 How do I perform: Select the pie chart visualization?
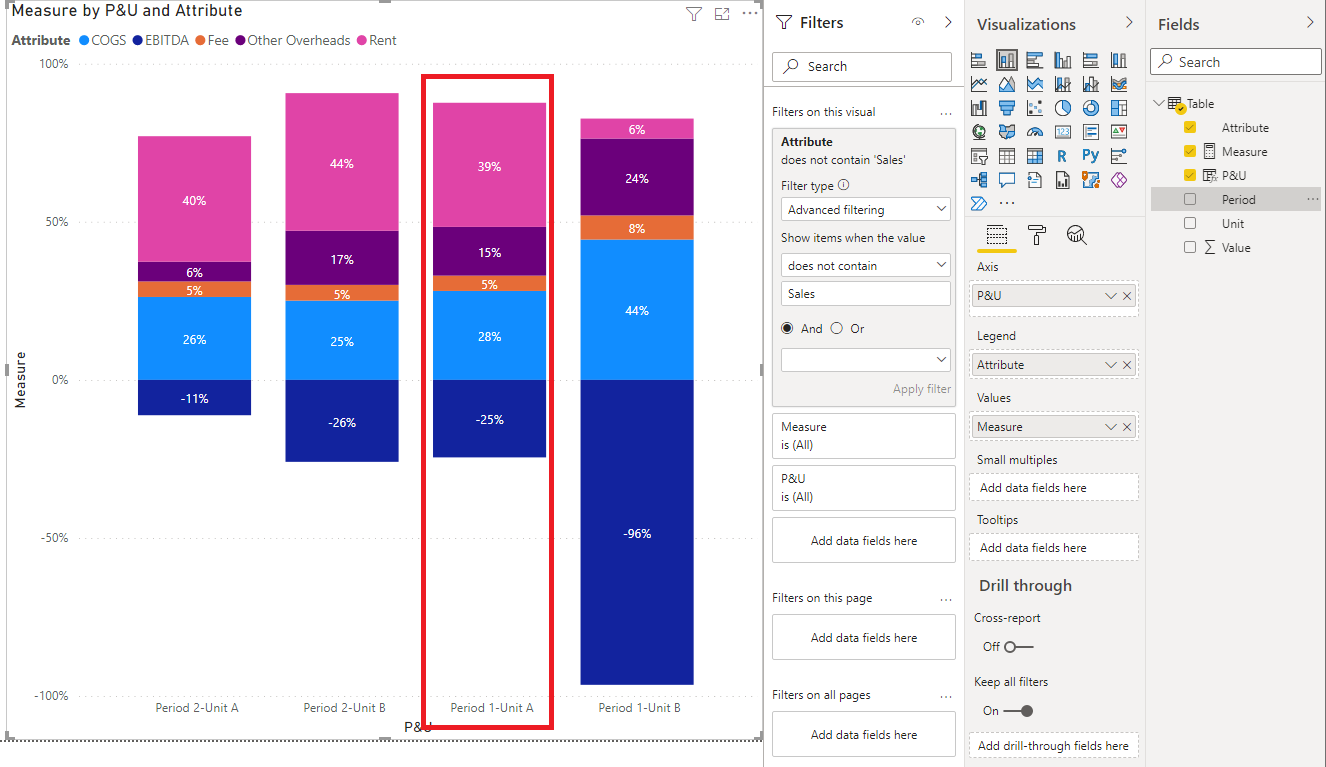coord(1063,108)
